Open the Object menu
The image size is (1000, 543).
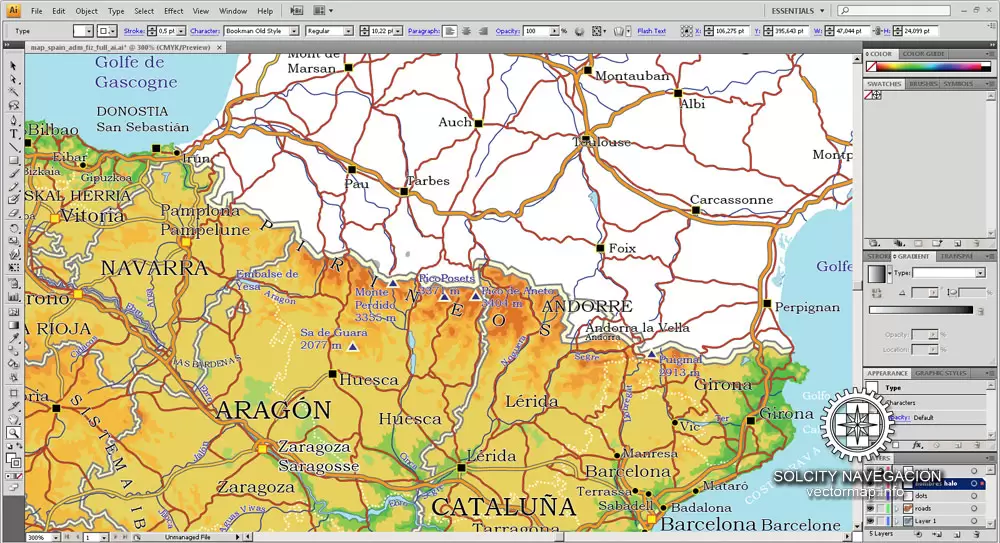coord(87,11)
